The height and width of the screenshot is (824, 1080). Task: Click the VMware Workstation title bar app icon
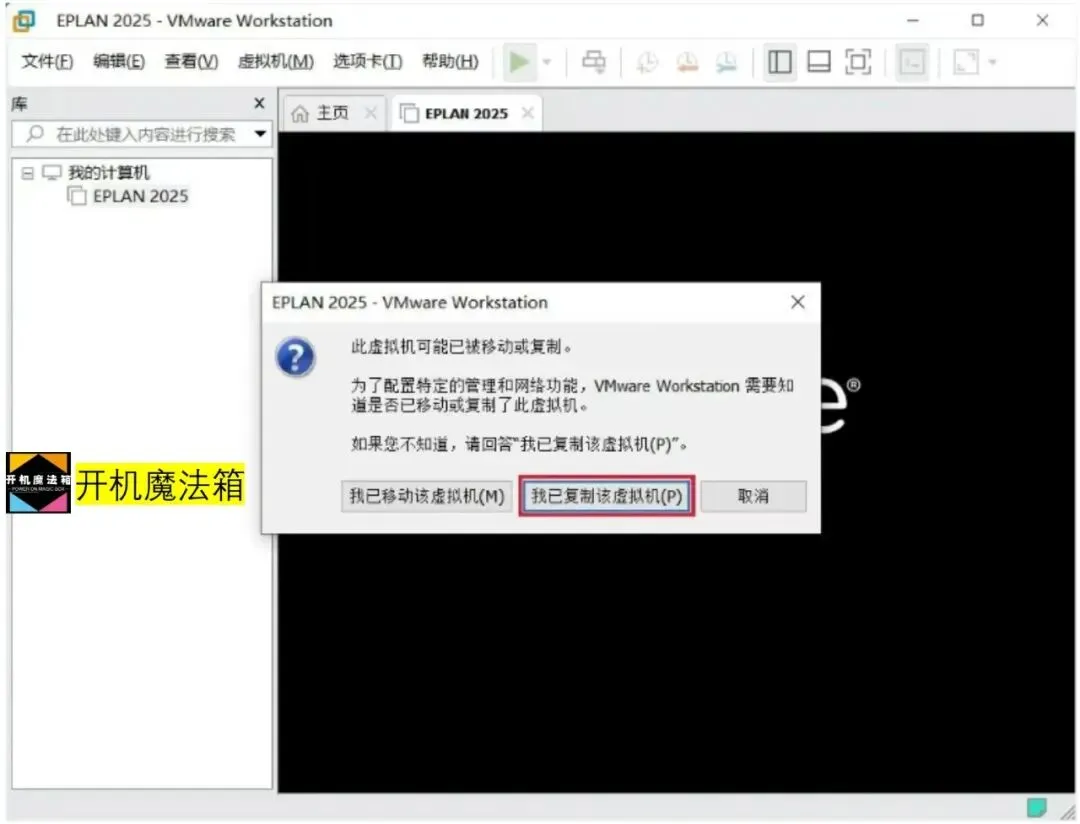point(24,21)
